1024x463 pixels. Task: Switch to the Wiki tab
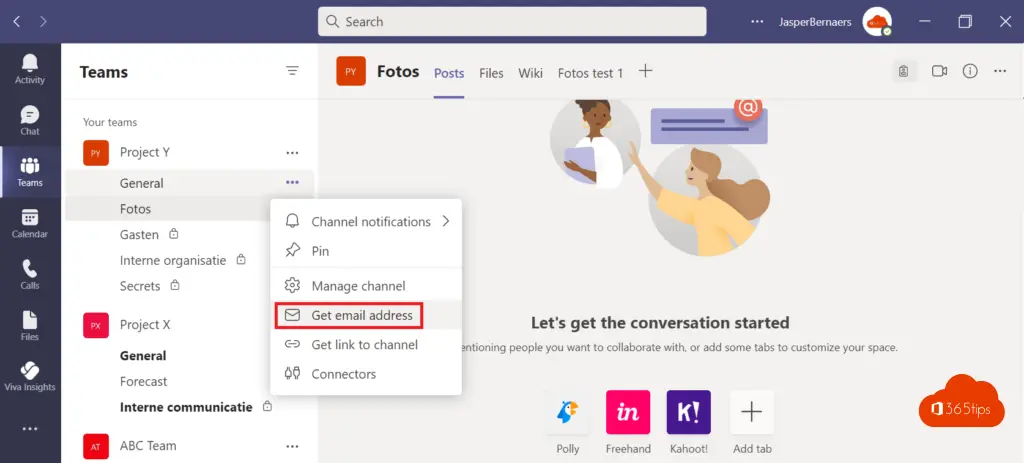coord(530,73)
